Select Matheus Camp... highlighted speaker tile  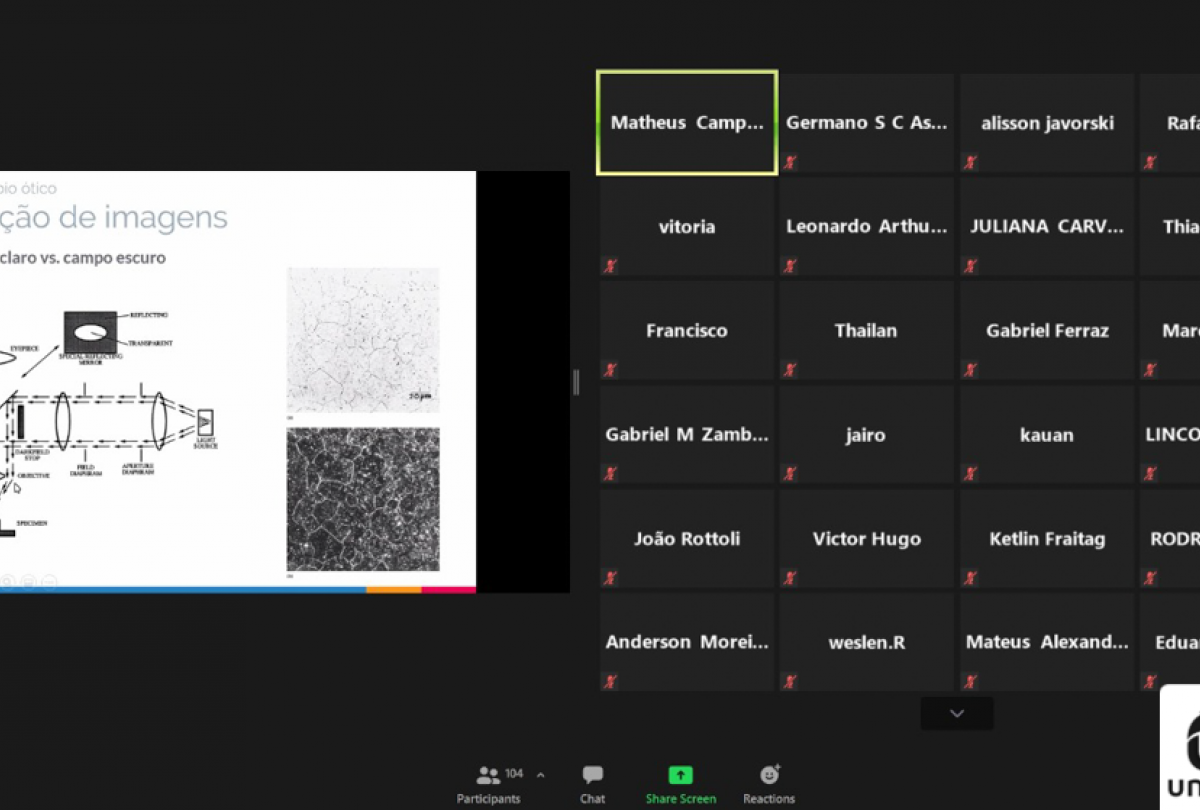tap(687, 123)
